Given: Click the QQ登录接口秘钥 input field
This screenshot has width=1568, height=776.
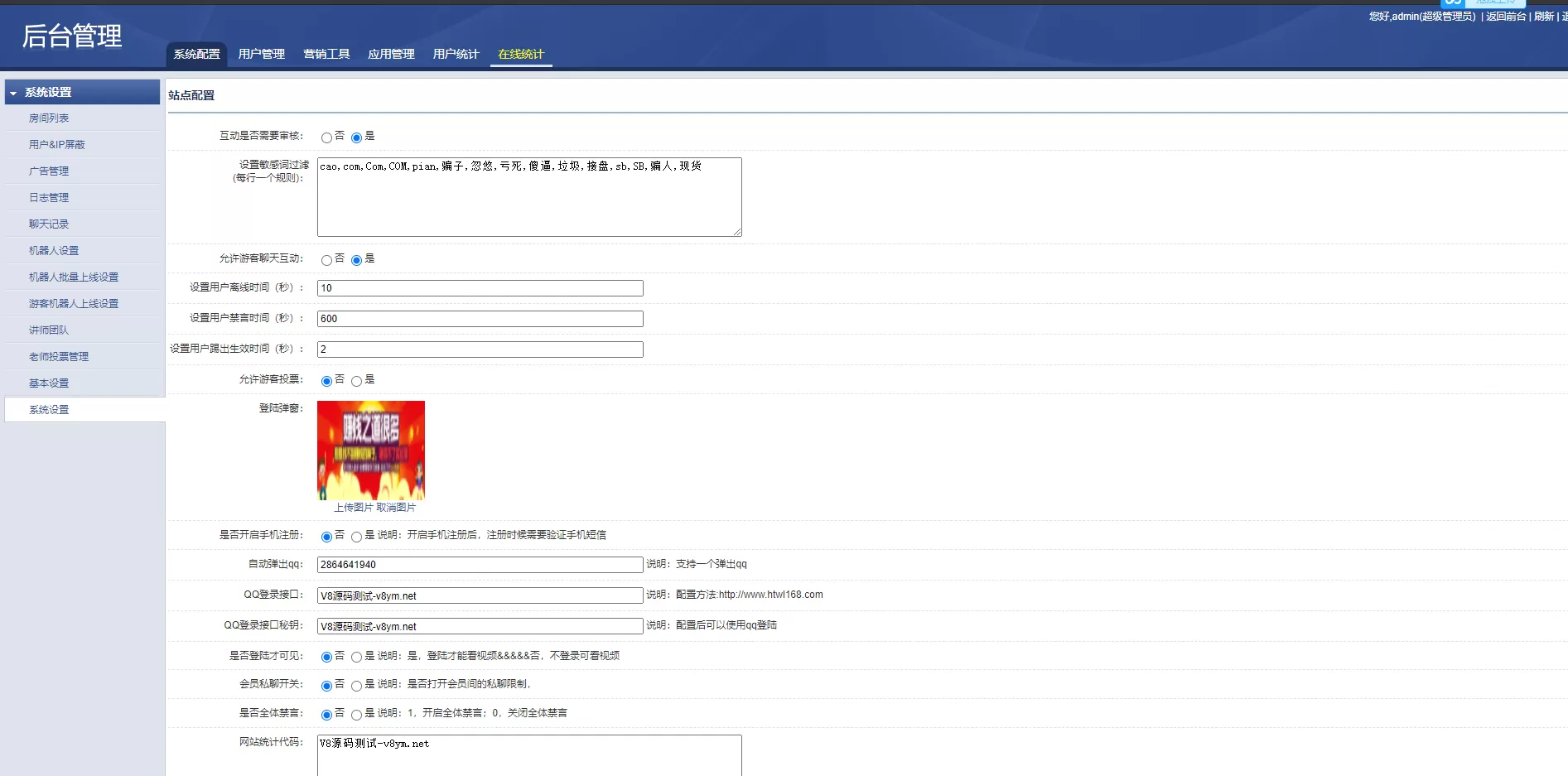Looking at the screenshot, I should pos(480,626).
